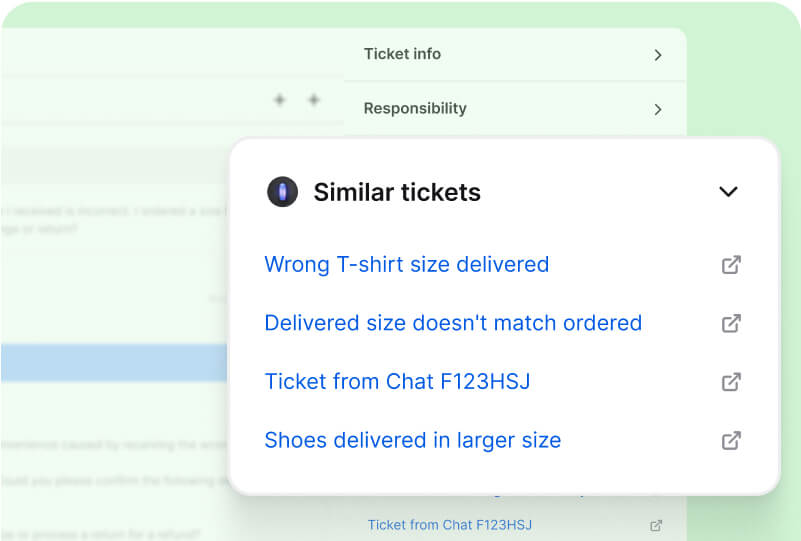Click external-link icon next to large Ticket from Chat F123HSJ
This screenshot has height=541, width=801.
[731, 382]
